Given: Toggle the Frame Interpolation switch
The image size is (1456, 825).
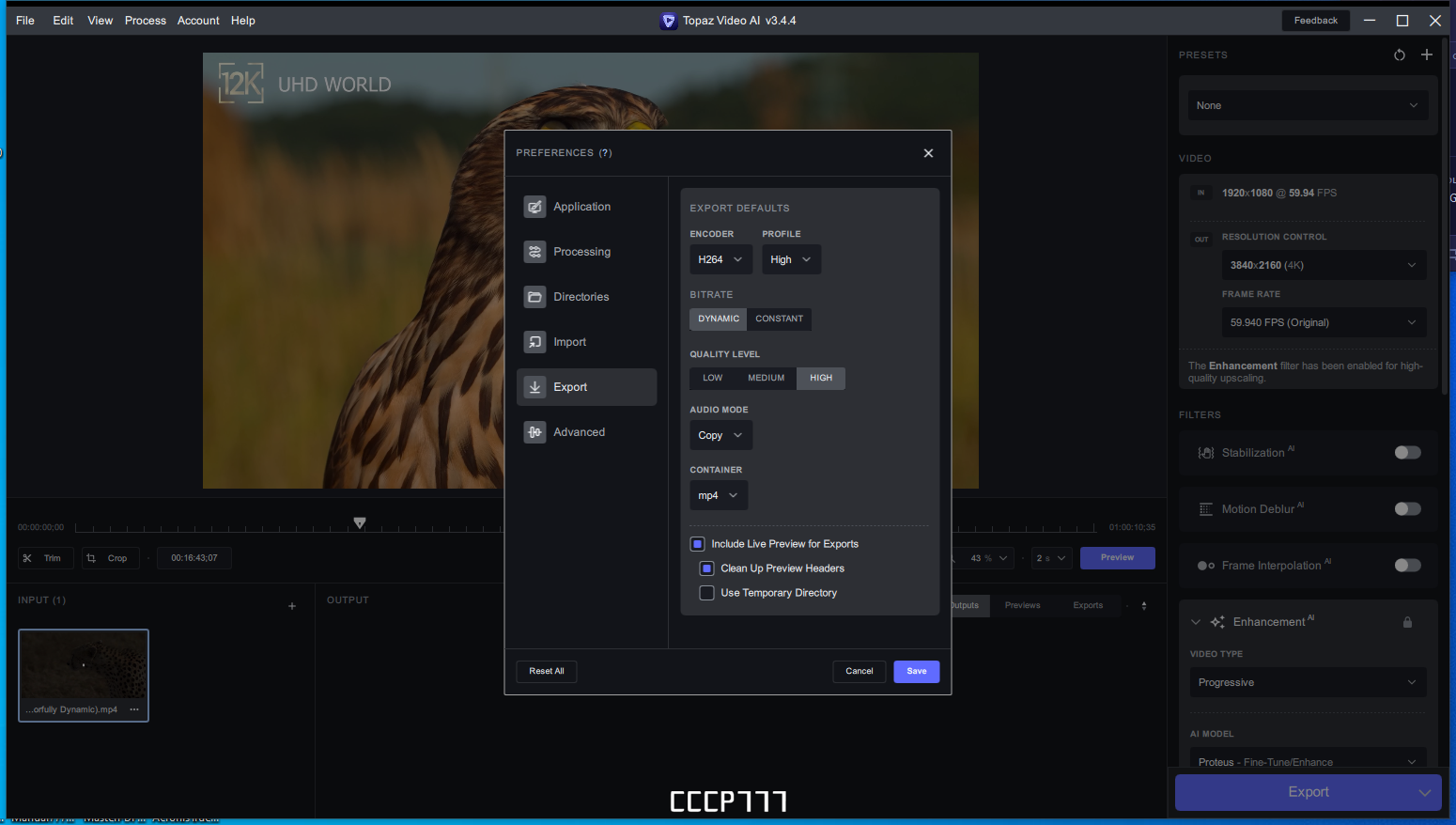Looking at the screenshot, I should [x=1407, y=566].
